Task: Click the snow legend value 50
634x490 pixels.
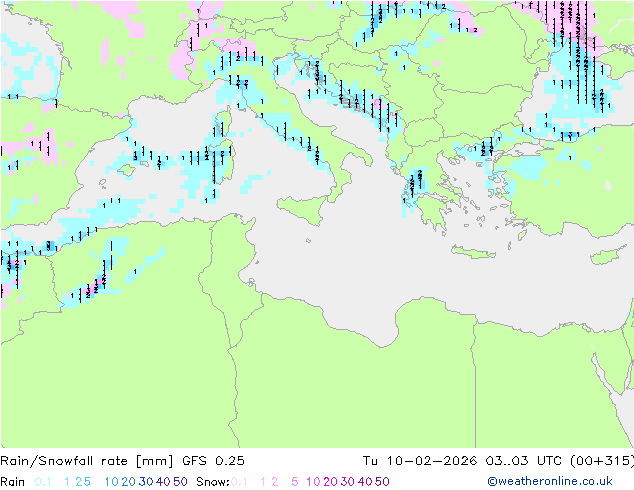Action: pos(382,482)
